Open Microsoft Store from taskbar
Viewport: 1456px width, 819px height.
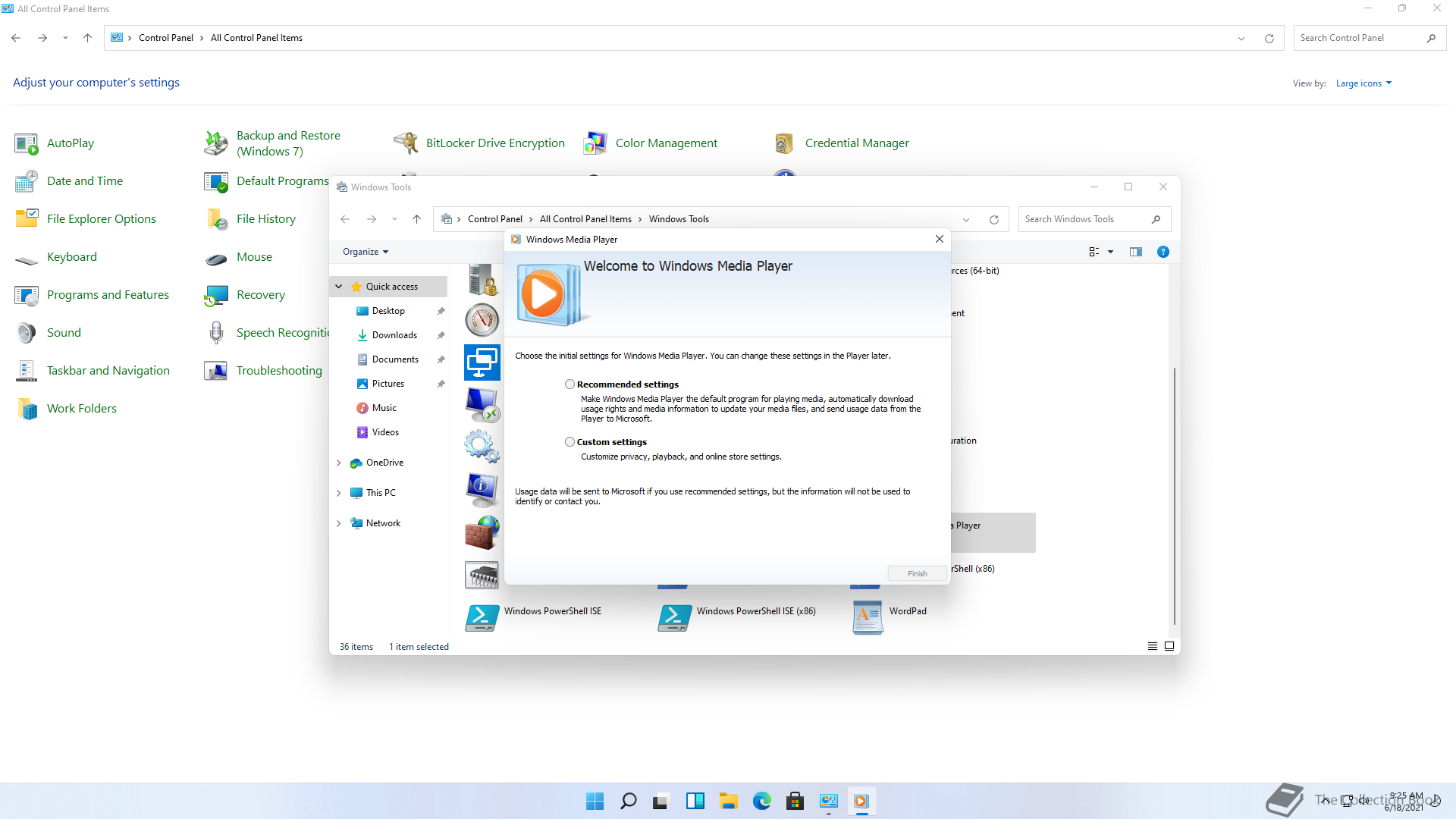[x=795, y=801]
